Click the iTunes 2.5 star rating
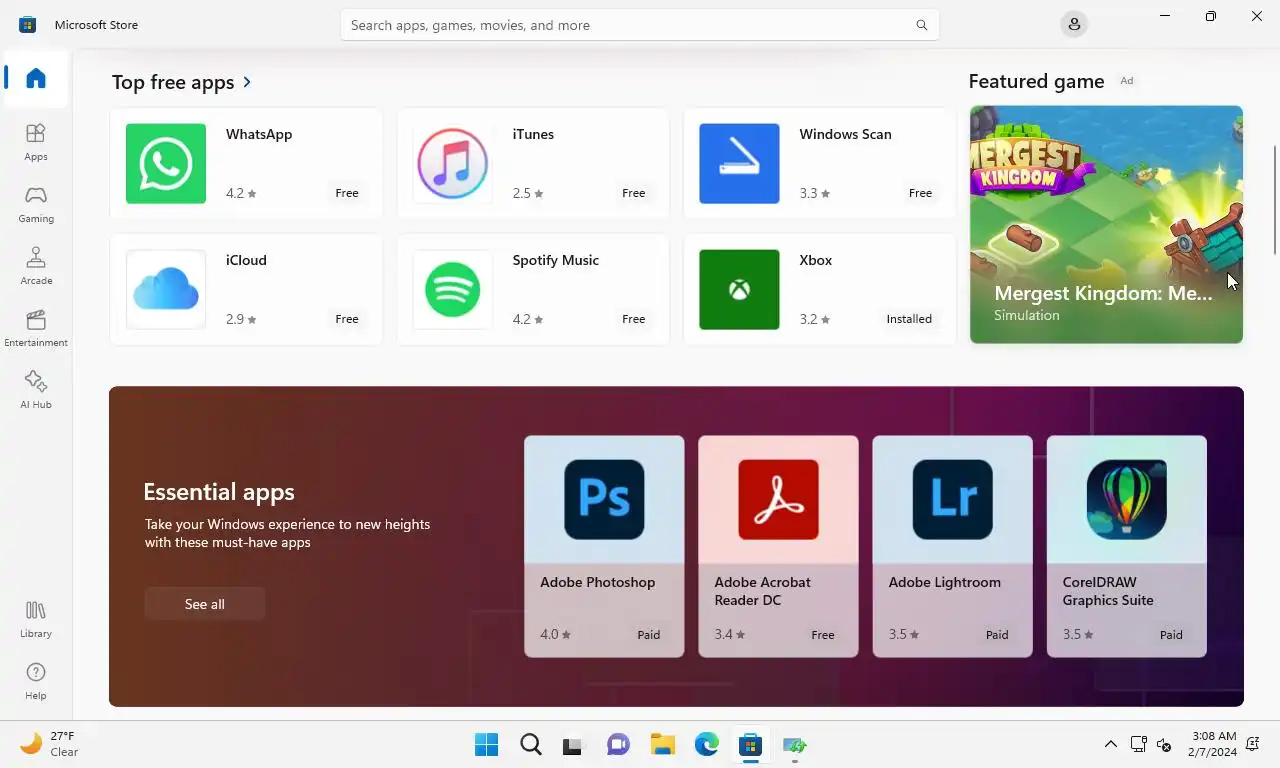 click(x=528, y=193)
